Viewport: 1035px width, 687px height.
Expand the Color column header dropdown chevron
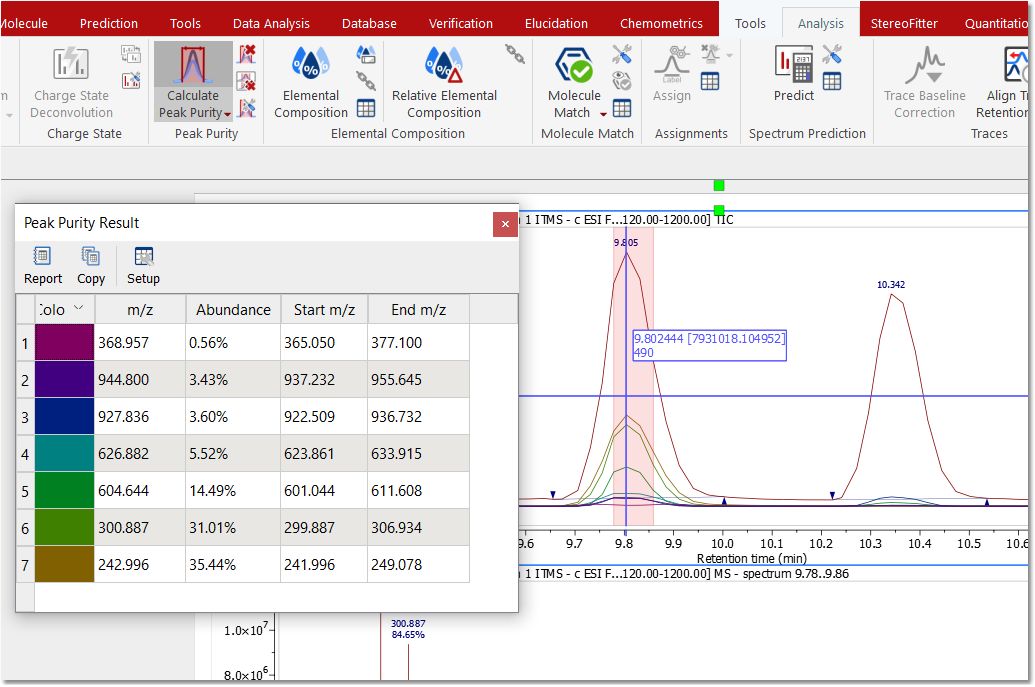[79, 308]
